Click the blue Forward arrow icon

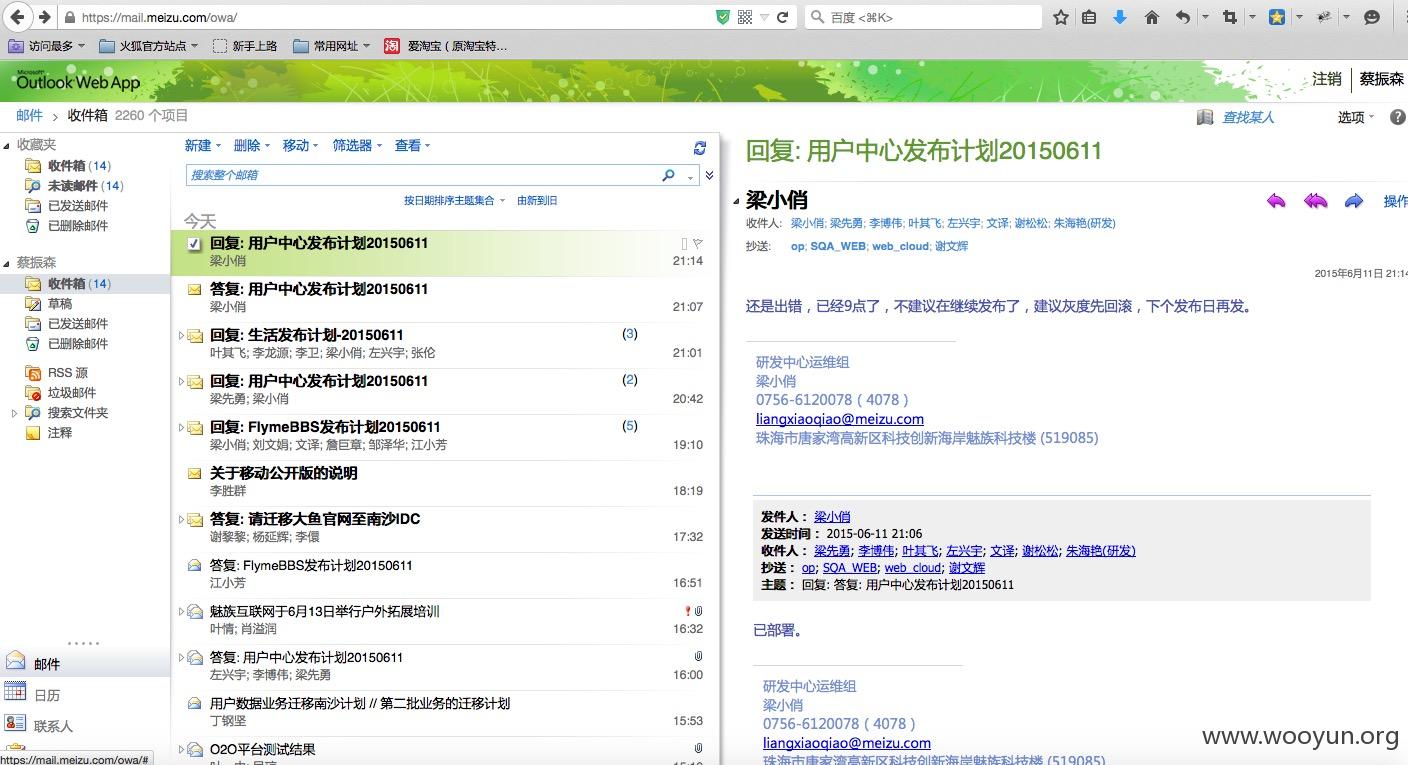1354,201
